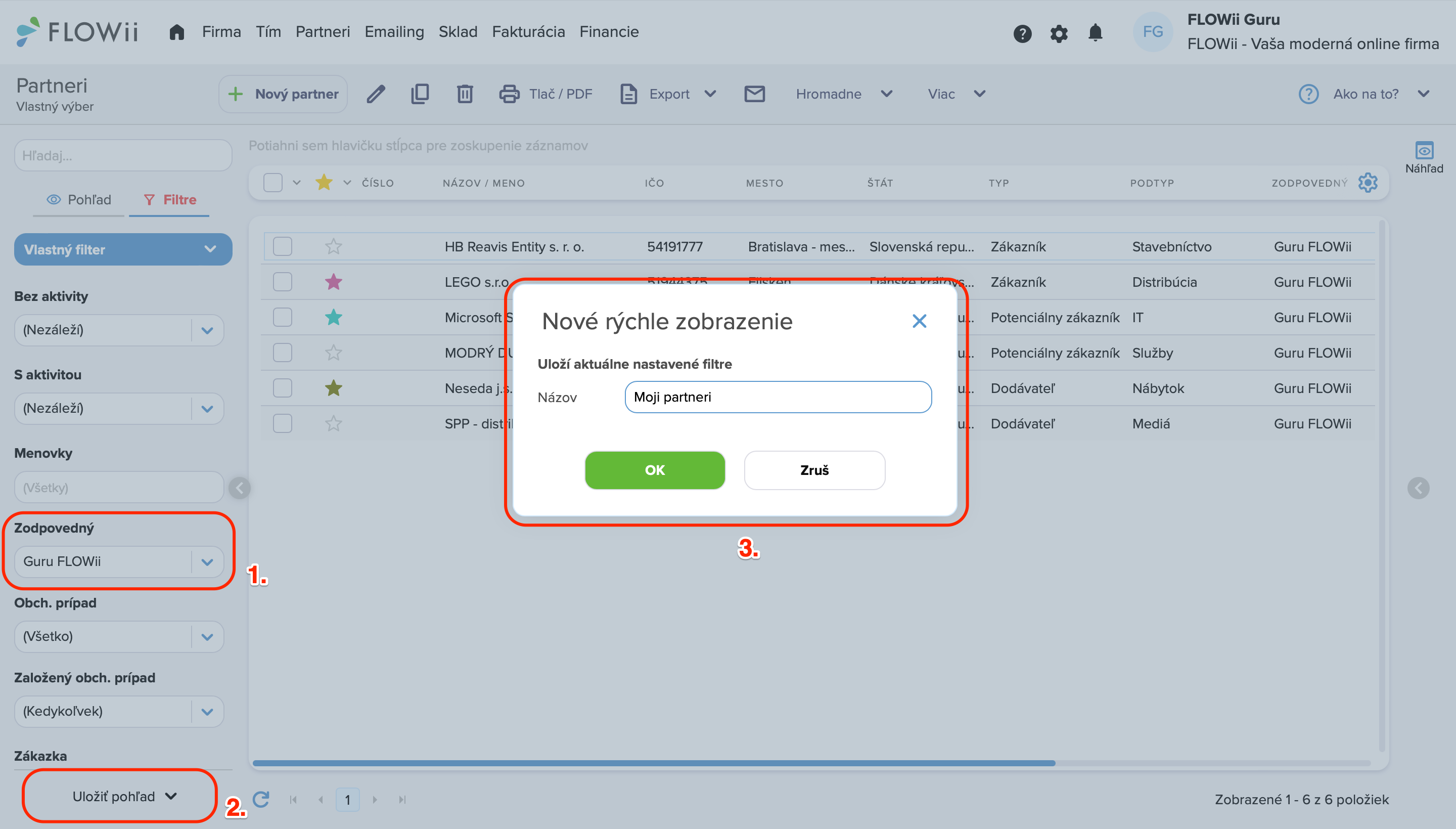1456x829 pixels.
Task: Open Emailing menu
Action: pyautogui.click(x=394, y=32)
